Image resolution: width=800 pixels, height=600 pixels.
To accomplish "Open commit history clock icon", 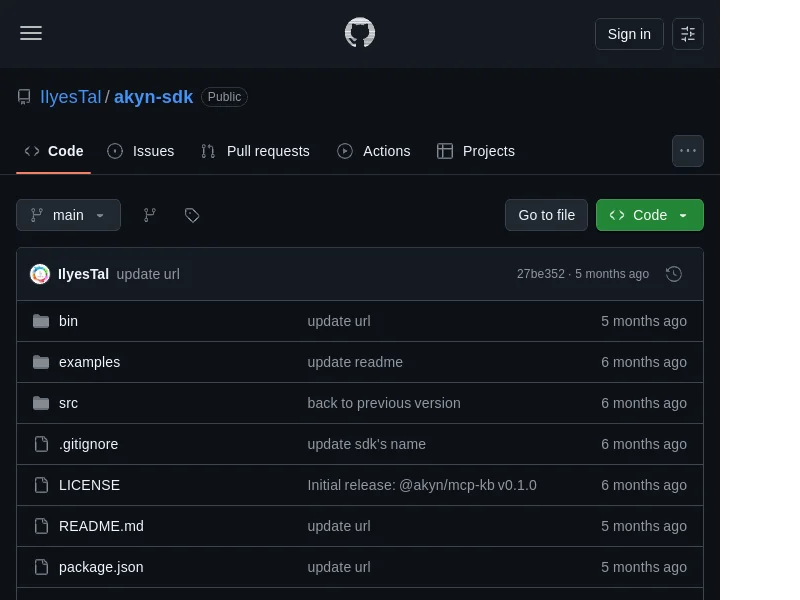I will pos(673,274).
